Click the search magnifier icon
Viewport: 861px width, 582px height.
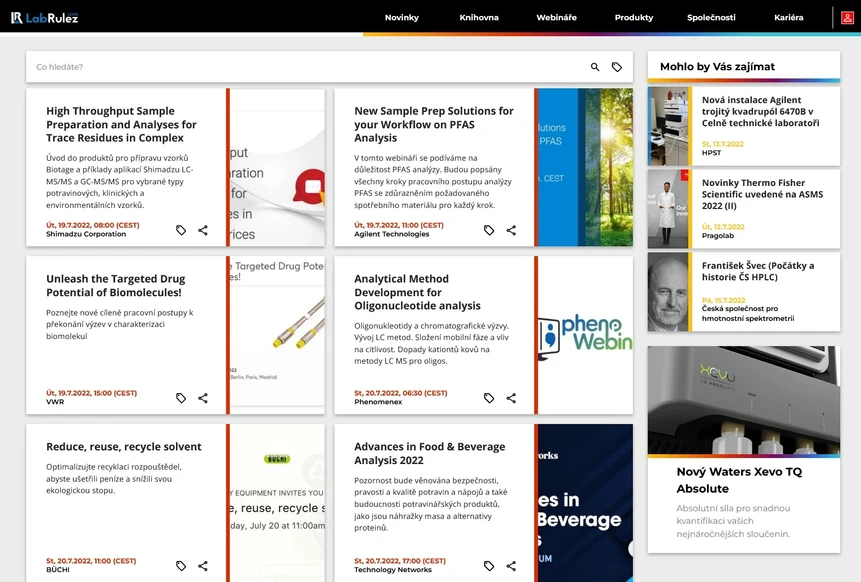pyautogui.click(x=595, y=67)
